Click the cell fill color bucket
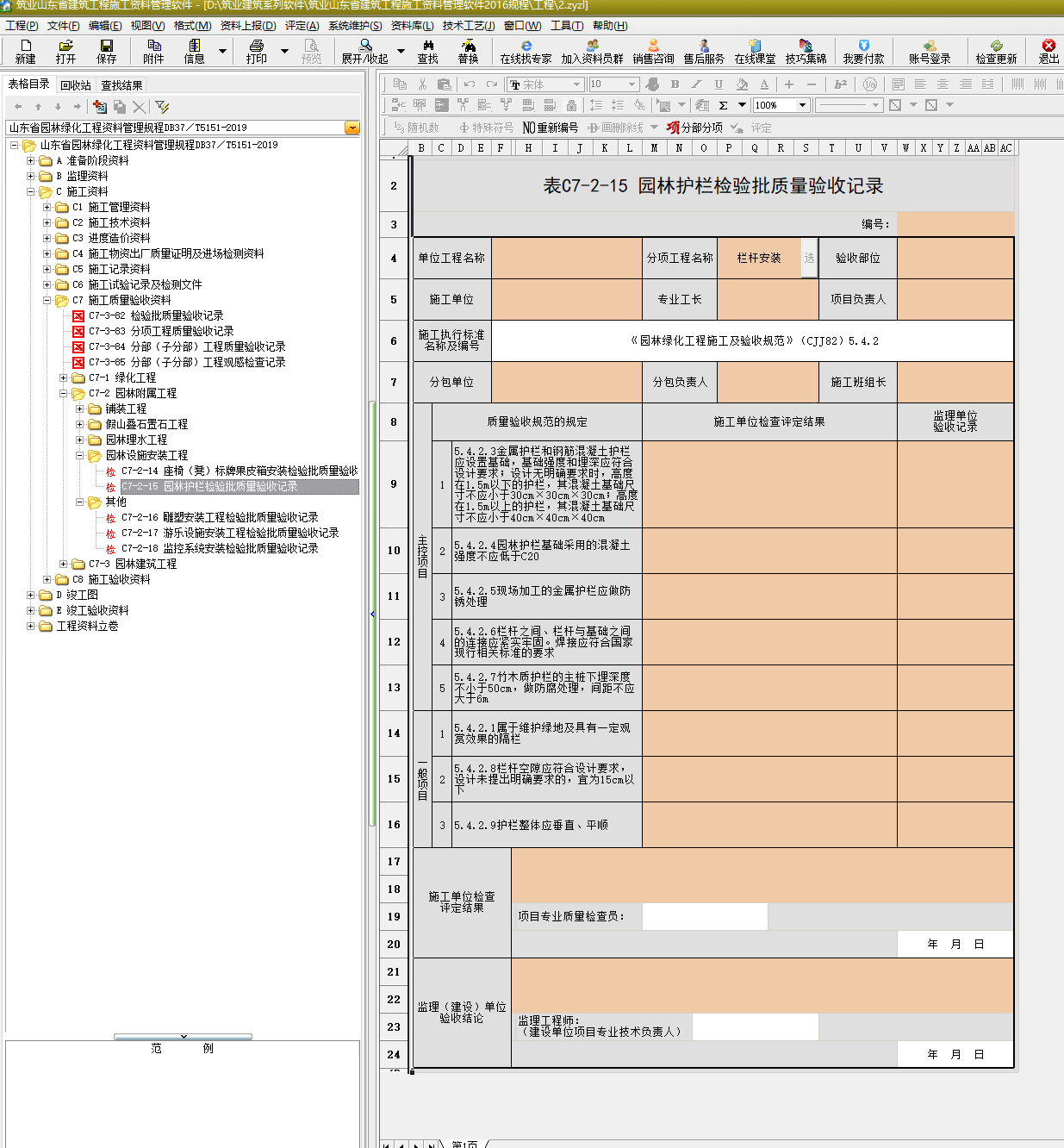Image resolution: width=1064 pixels, height=1148 pixels. tap(742, 84)
